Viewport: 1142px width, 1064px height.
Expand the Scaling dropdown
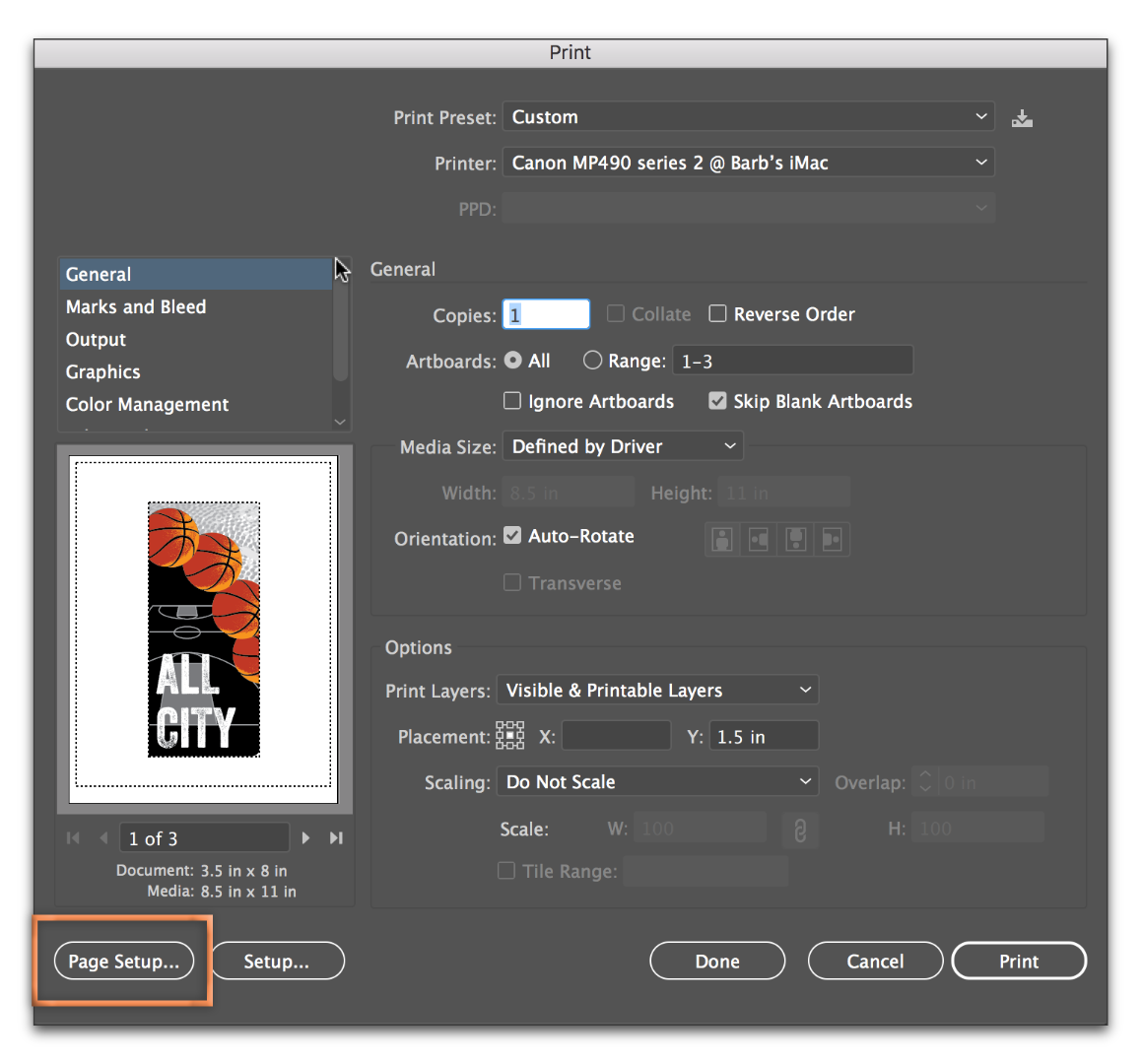tap(657, 781)
